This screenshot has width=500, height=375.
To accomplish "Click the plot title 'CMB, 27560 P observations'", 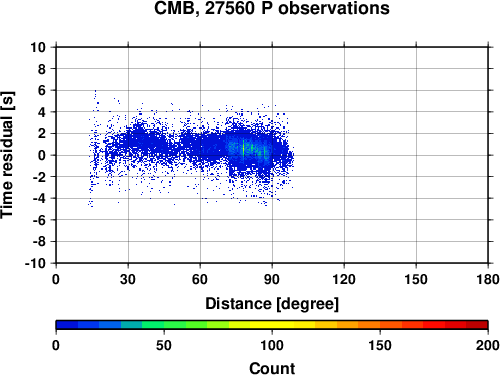I will (x=272, y=8).
